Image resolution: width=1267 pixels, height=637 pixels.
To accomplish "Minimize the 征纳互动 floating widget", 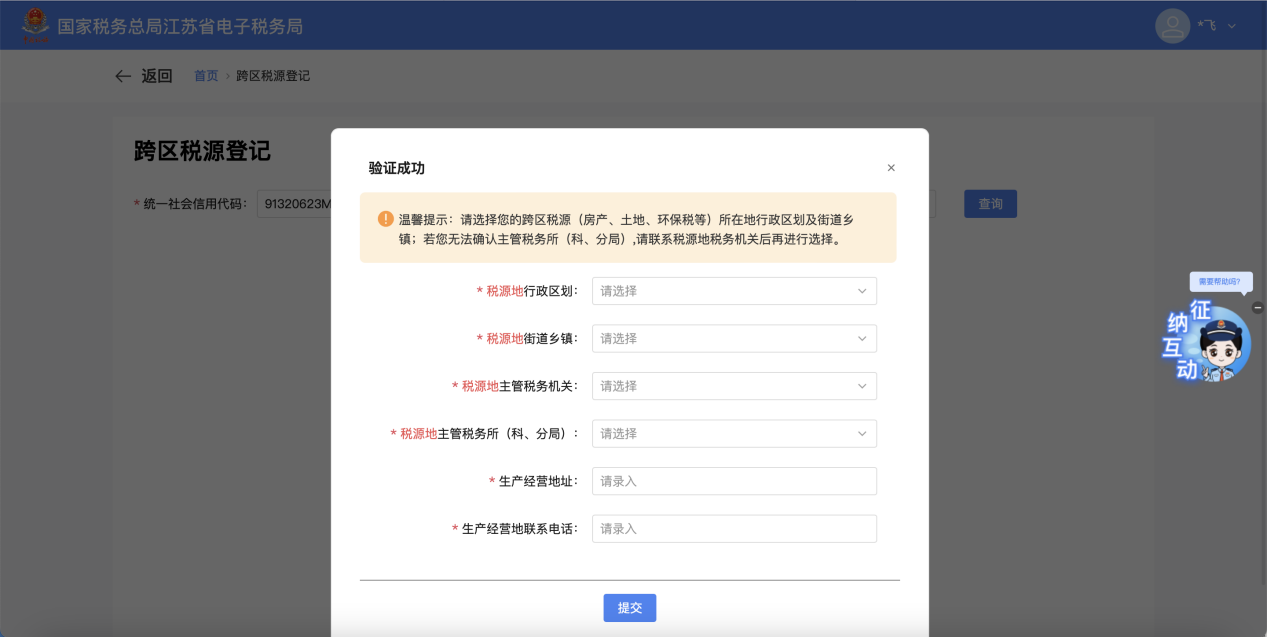I will coord(1258,308).
